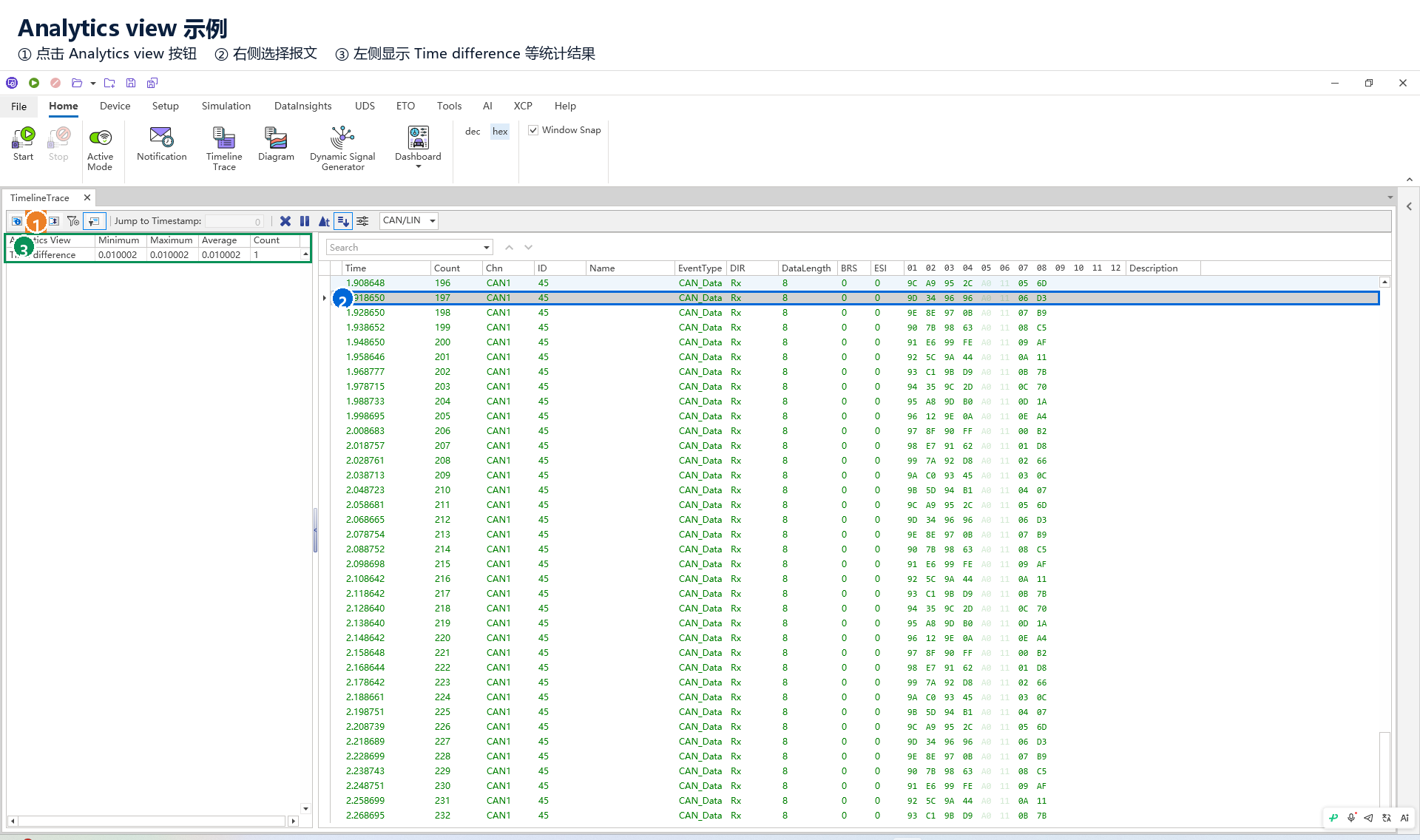Click the green play icon in quick access bar
The image size is (1420, 840).
34,83
